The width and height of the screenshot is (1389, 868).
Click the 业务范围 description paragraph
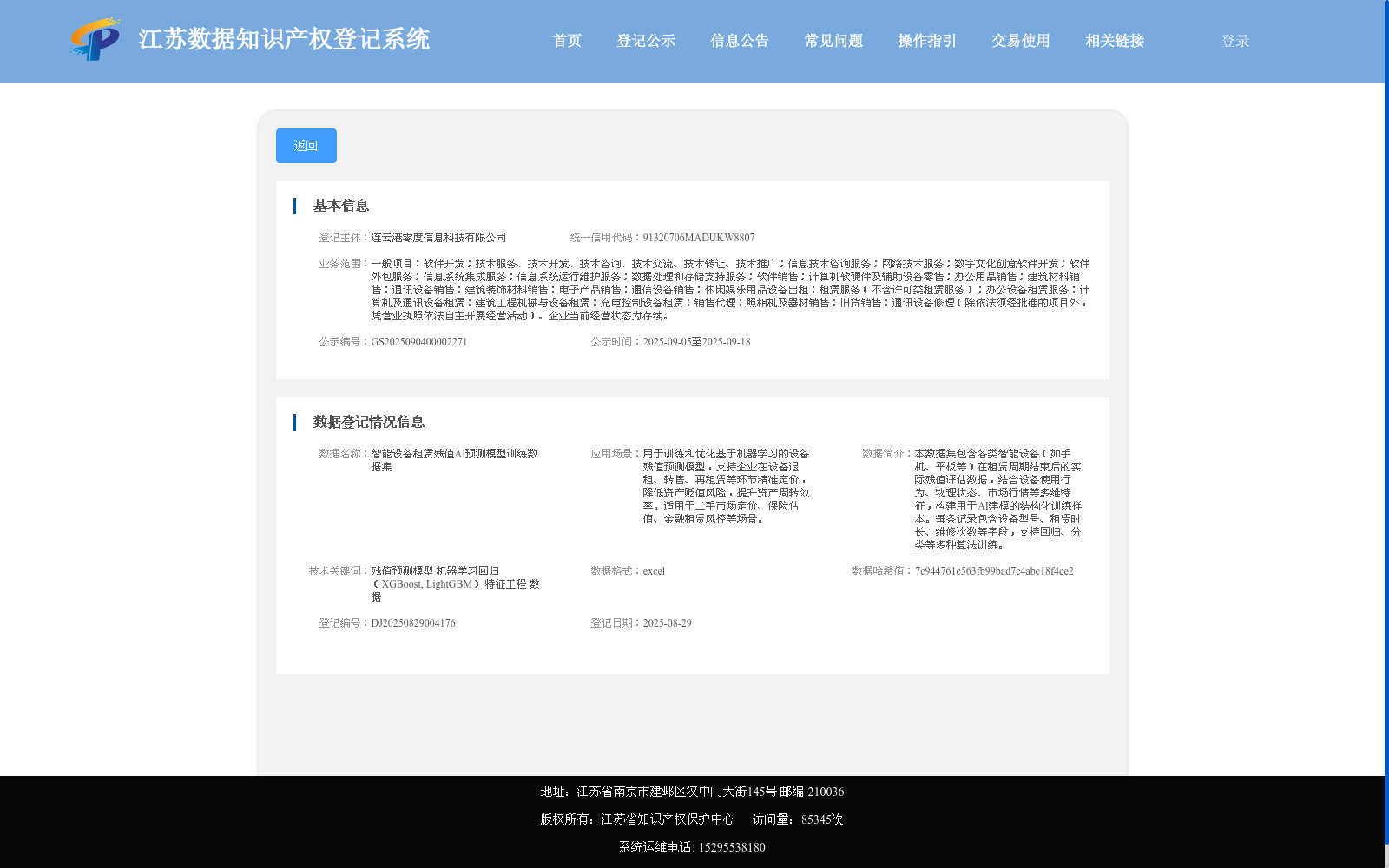tap(730, 290)
